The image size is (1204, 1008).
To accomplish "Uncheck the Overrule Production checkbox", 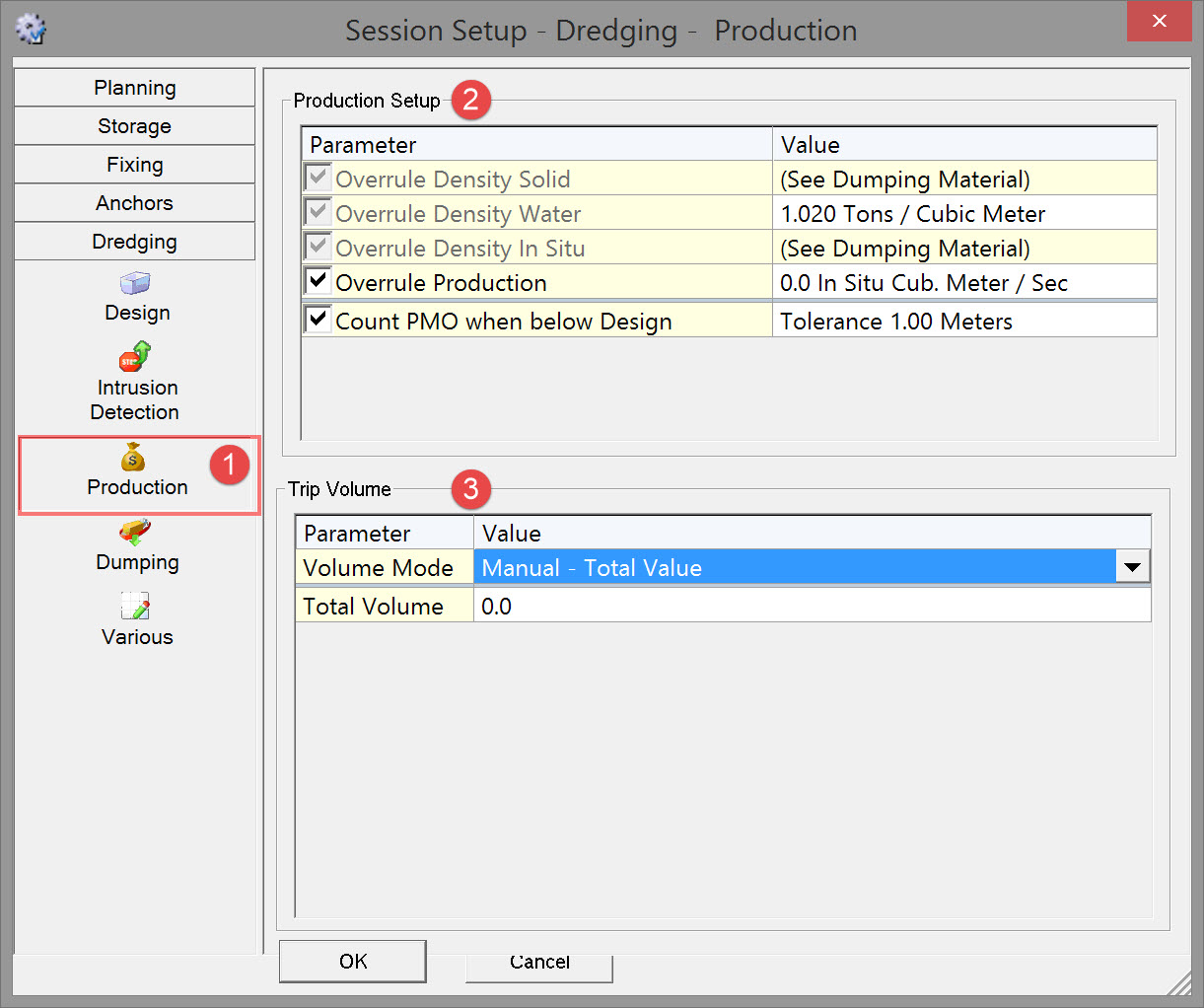I will click(x=319, y=282).
